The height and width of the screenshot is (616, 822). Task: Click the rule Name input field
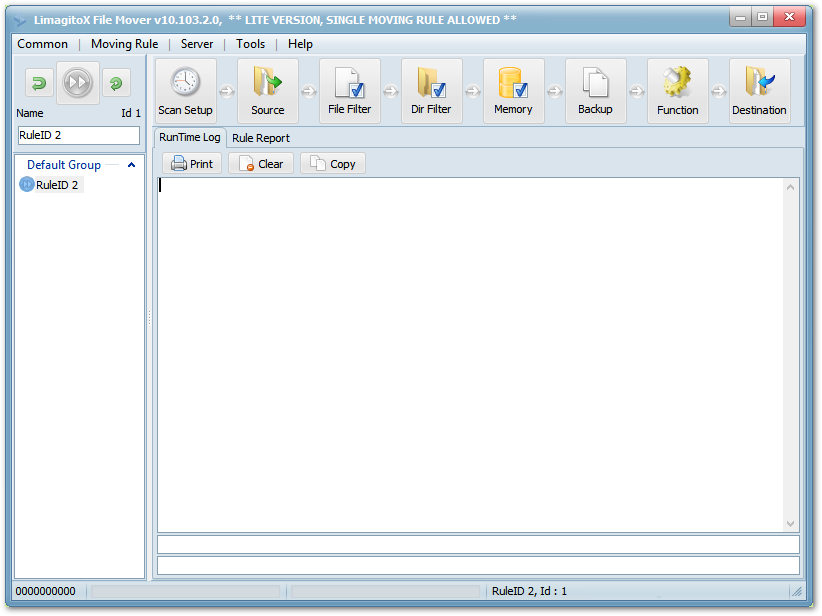pos(79,135)
